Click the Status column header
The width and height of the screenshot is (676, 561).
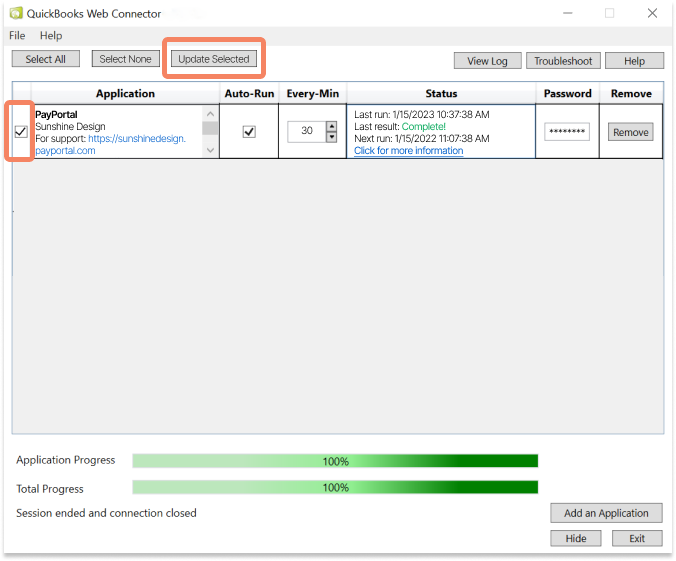tap(441, 94)
